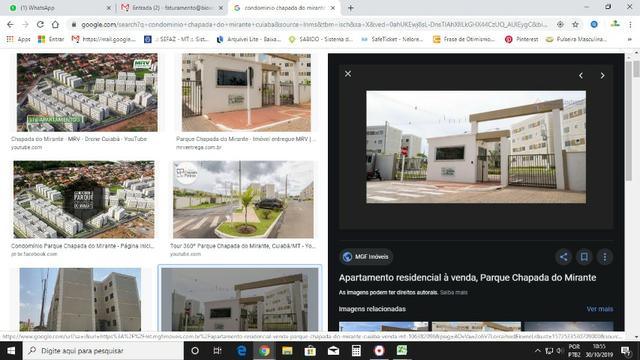Open the Pulseira Masculina bookmark

point(576,39)
